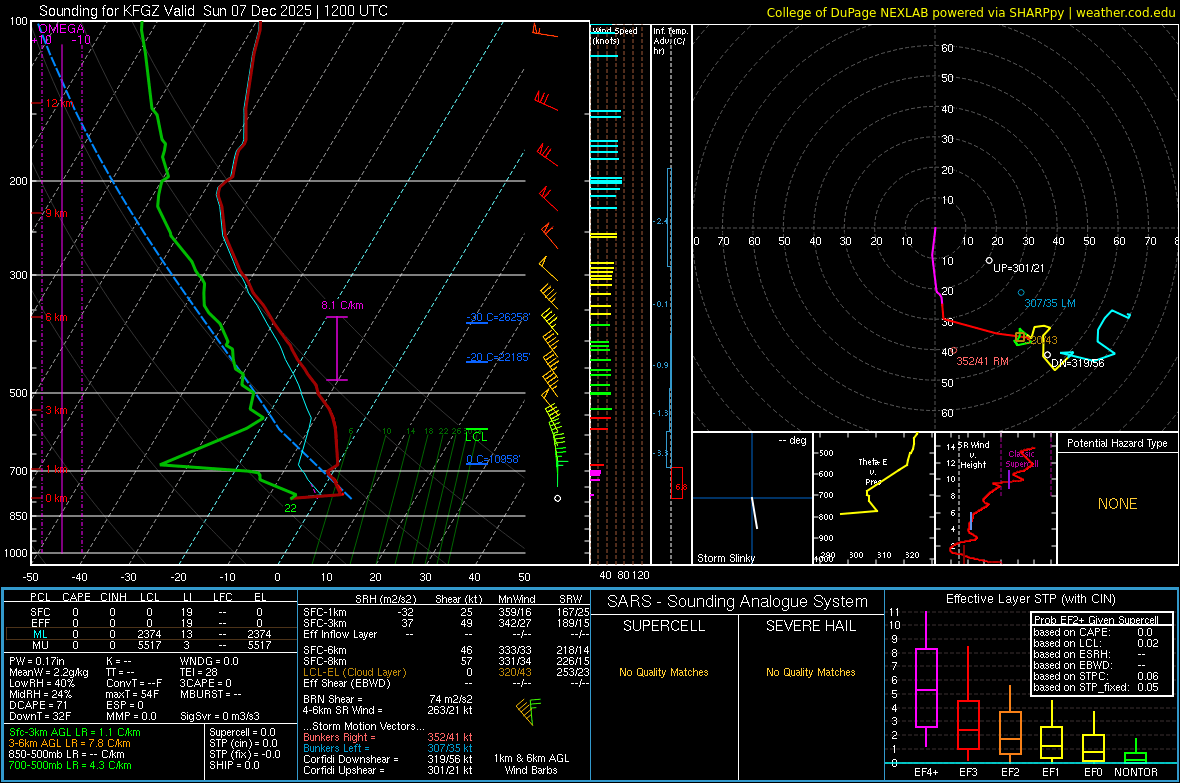The width and height of the screenshot is (1180, 783).
Task: Click the 'SHIP = 0.0' value
Action: (234, 765)
